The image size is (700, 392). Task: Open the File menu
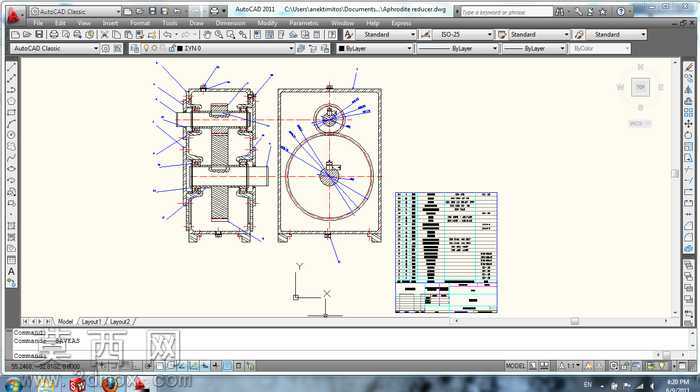(x=38, y=22)
